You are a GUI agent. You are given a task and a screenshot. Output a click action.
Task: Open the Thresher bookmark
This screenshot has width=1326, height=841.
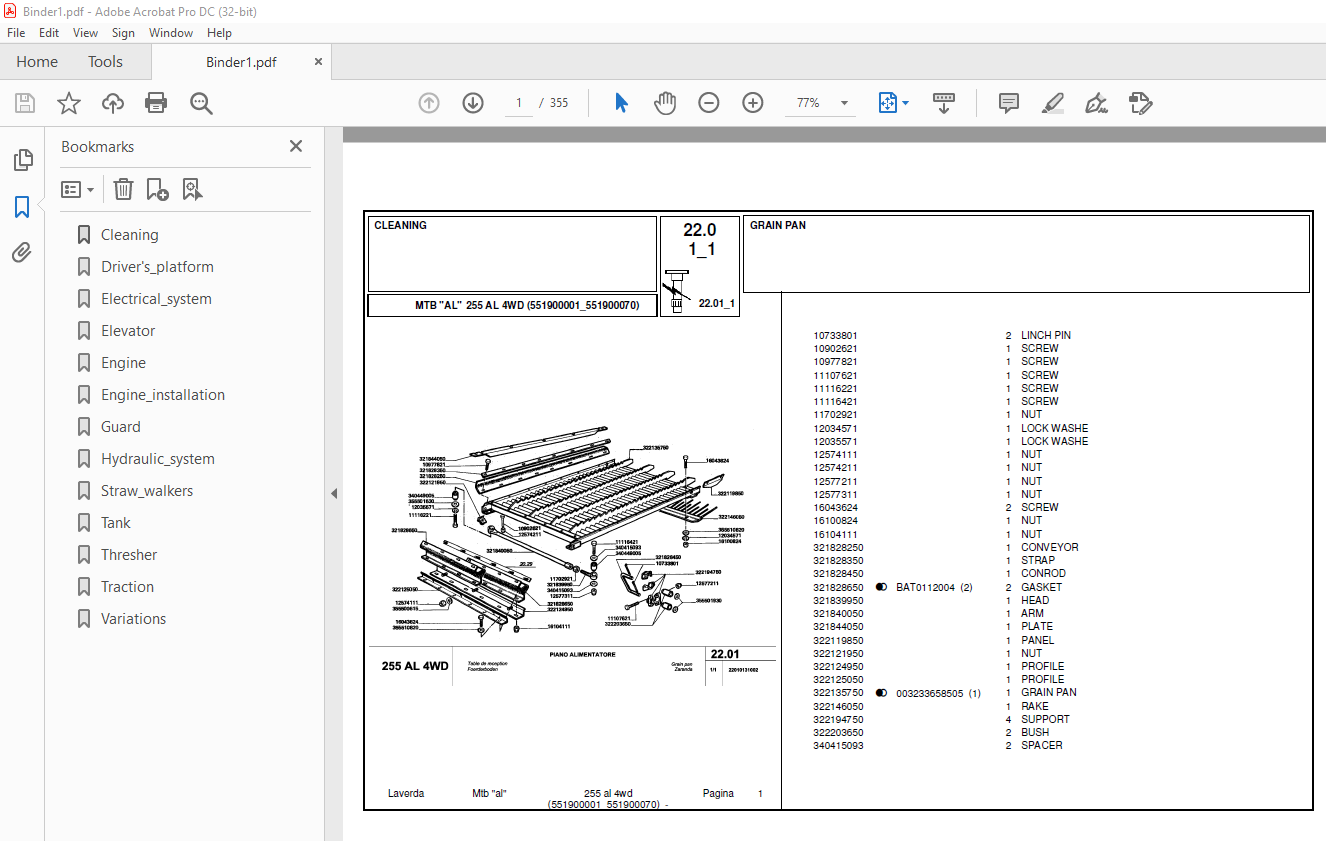click(x=129, y=555)
